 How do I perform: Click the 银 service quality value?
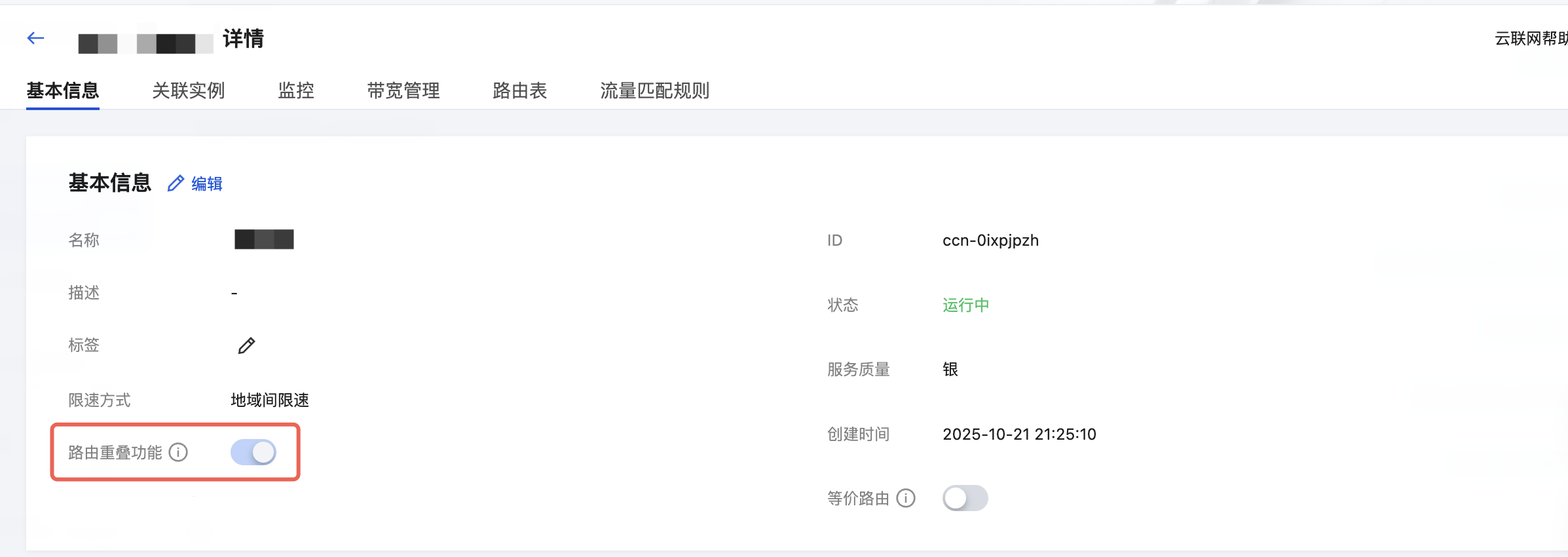(x=950, y=370)
